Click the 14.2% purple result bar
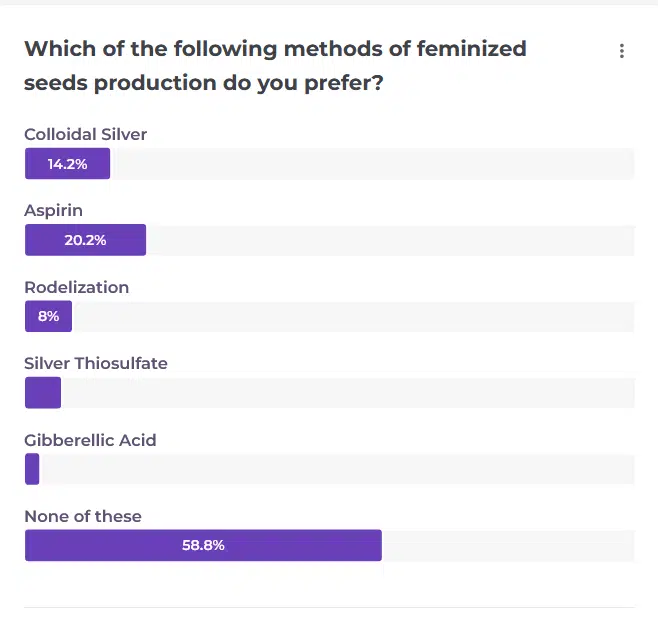 tap(67, 164)
